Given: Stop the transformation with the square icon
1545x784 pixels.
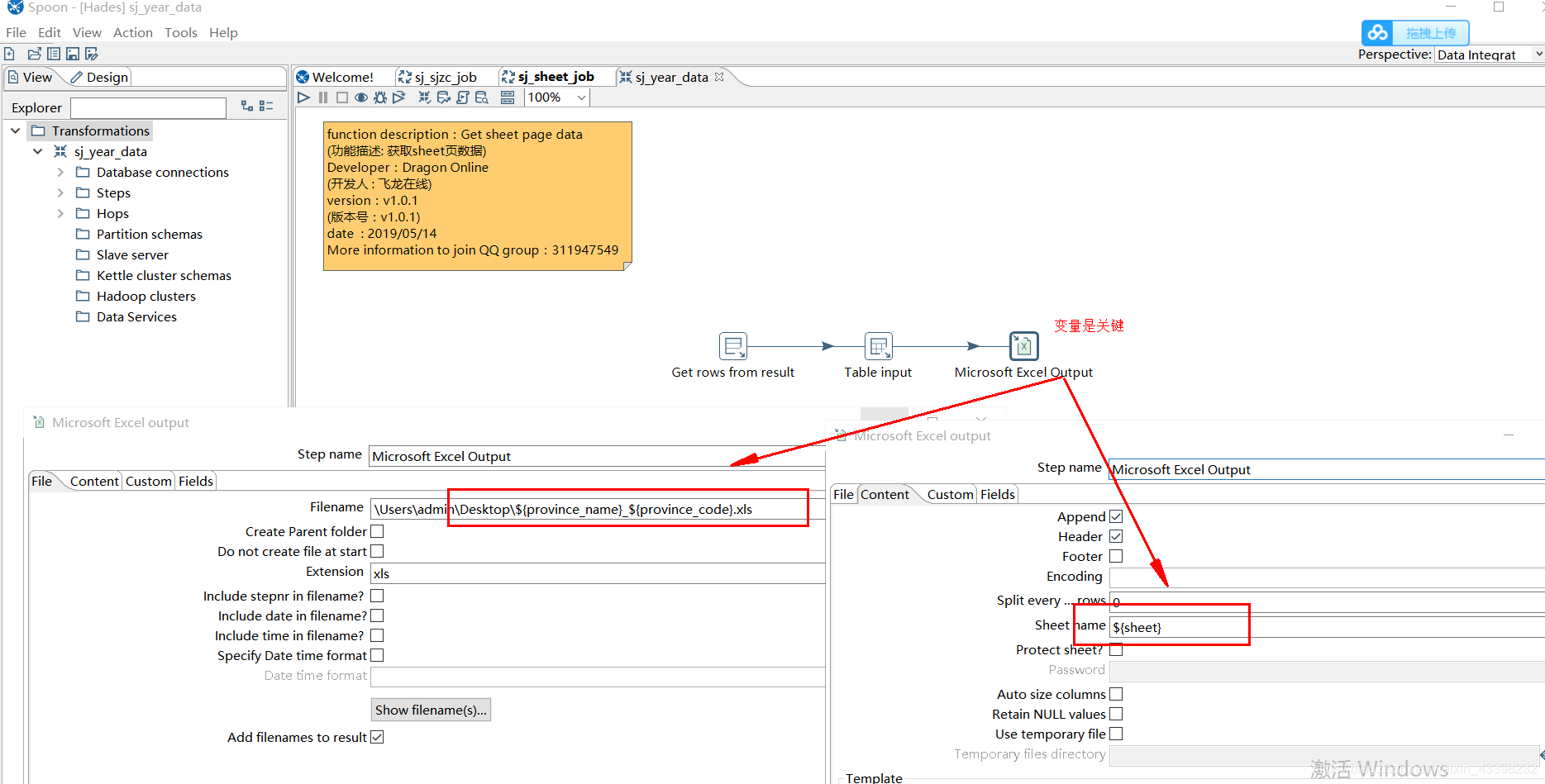Looking at the screenshot, I should (x=342, y=97).
